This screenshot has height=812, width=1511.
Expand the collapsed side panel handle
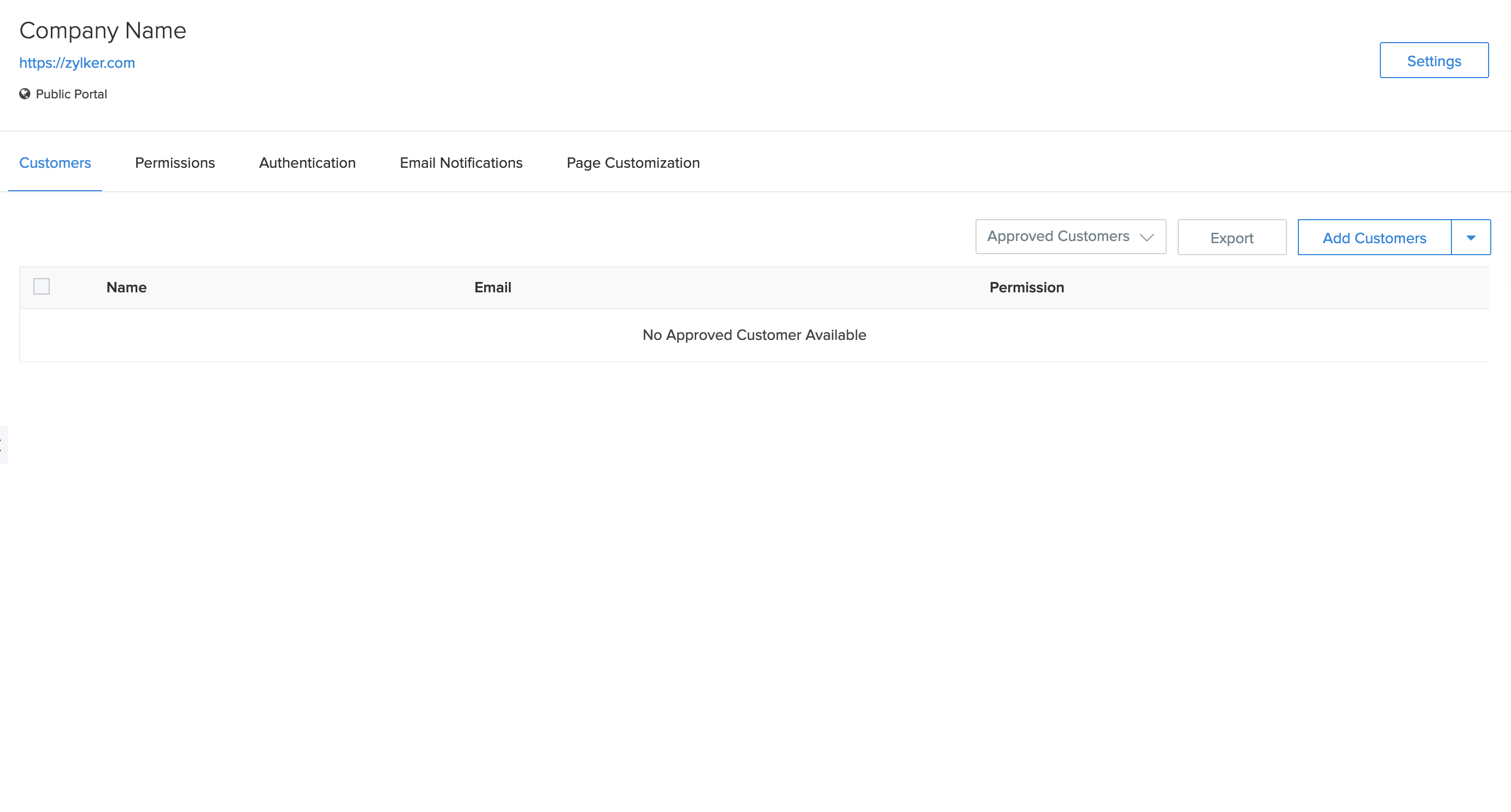pyautogui.click(x=2, y=444)
